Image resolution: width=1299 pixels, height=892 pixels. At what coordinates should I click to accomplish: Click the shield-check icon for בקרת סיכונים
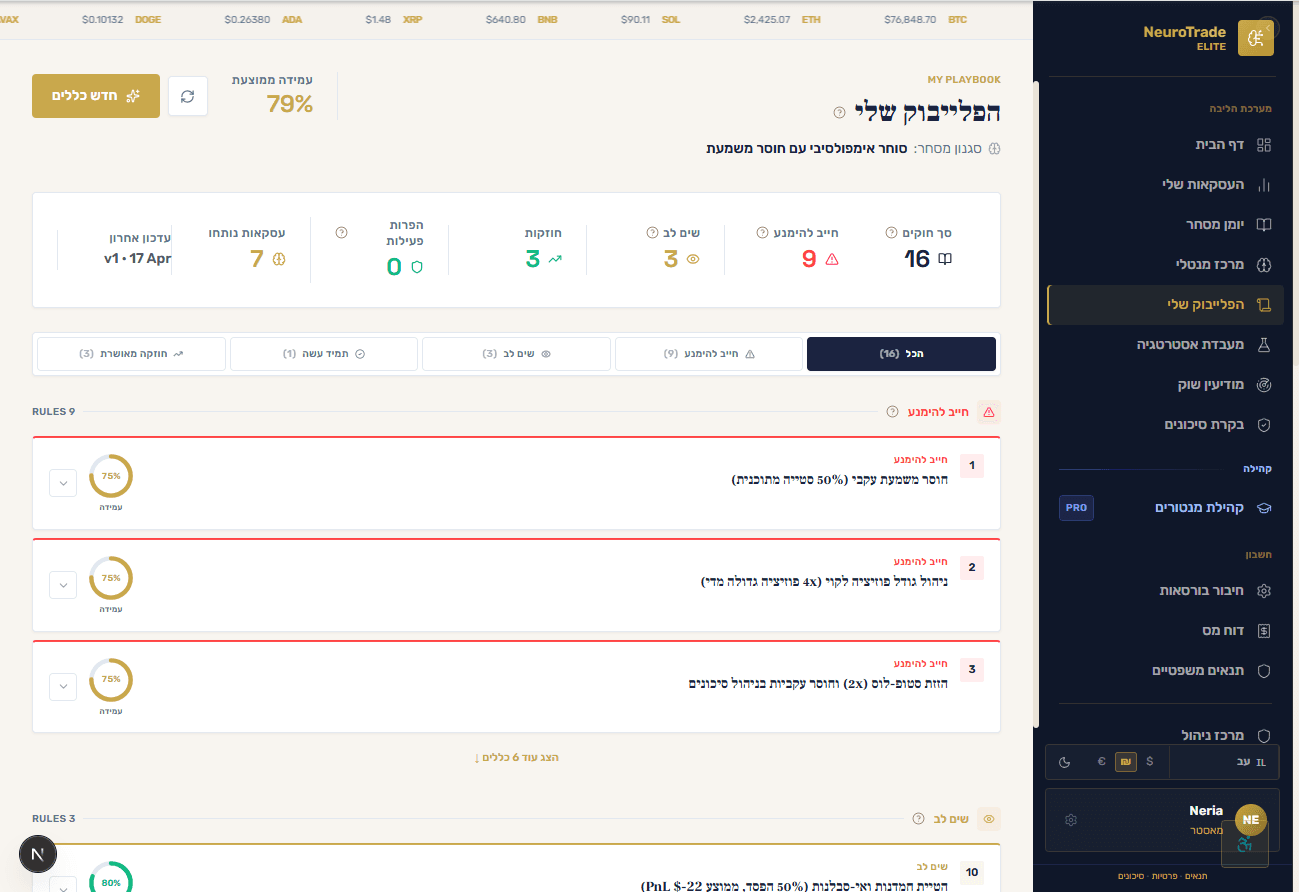(x=1264, y=425)
